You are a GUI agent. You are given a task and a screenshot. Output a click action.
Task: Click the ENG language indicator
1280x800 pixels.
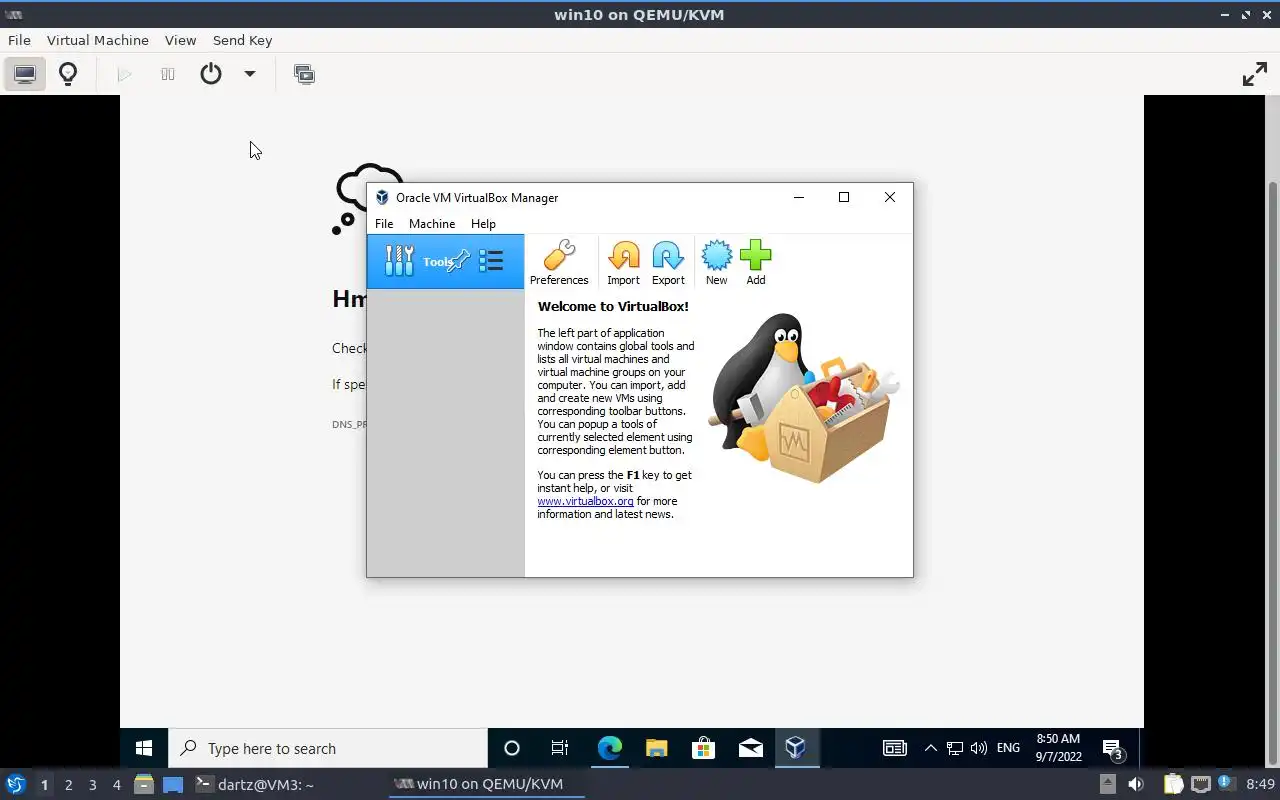[x=1008, y=748]
